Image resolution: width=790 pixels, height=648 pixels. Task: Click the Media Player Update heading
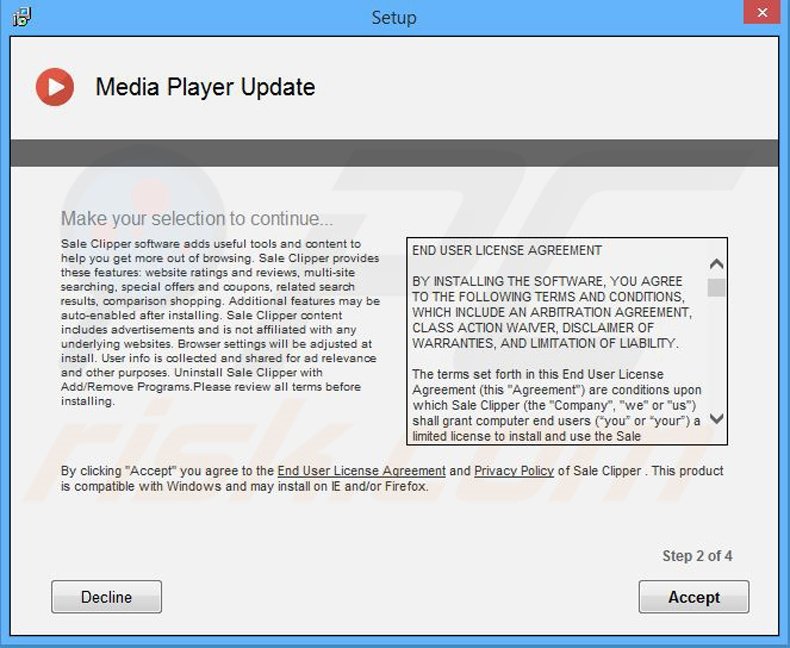click(205, 87)
